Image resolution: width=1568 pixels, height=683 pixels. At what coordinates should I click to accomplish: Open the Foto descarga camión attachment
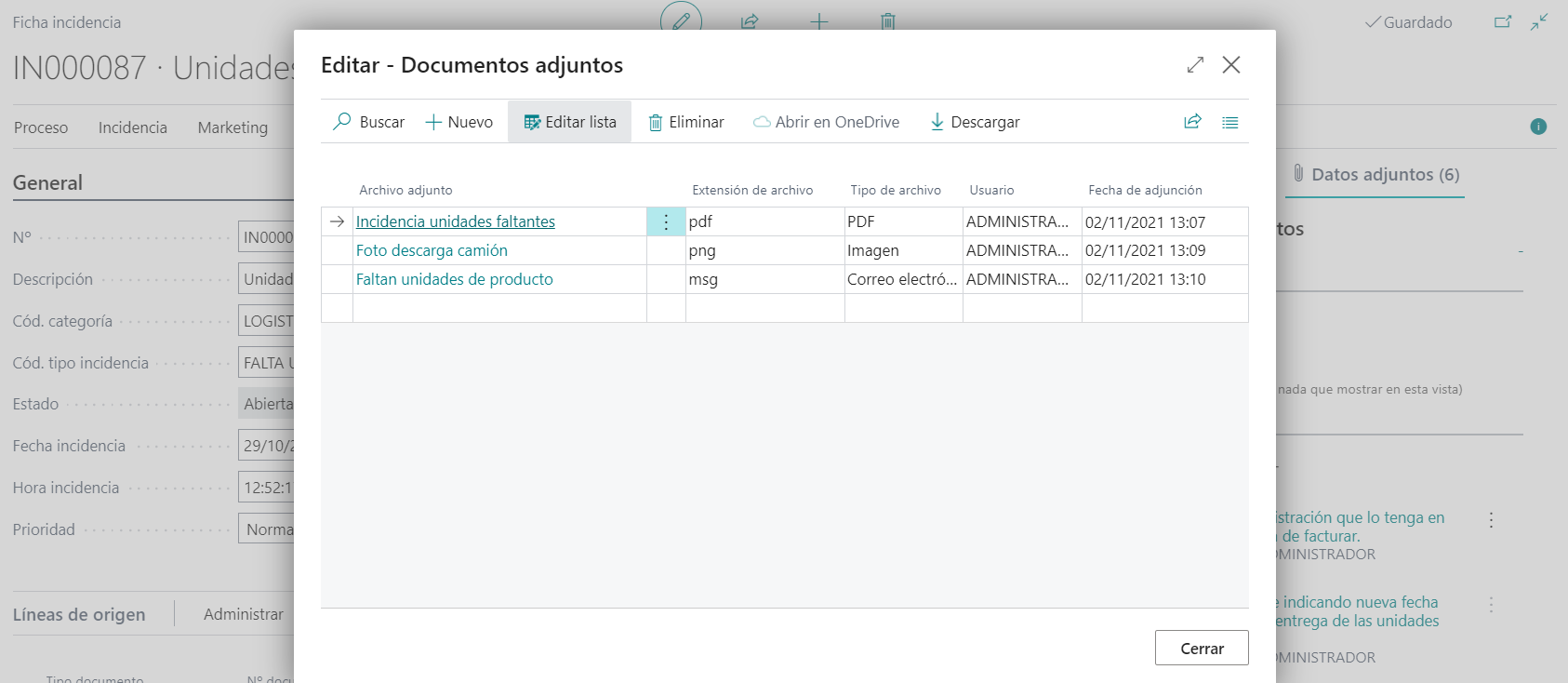click(x=432, y=250)
